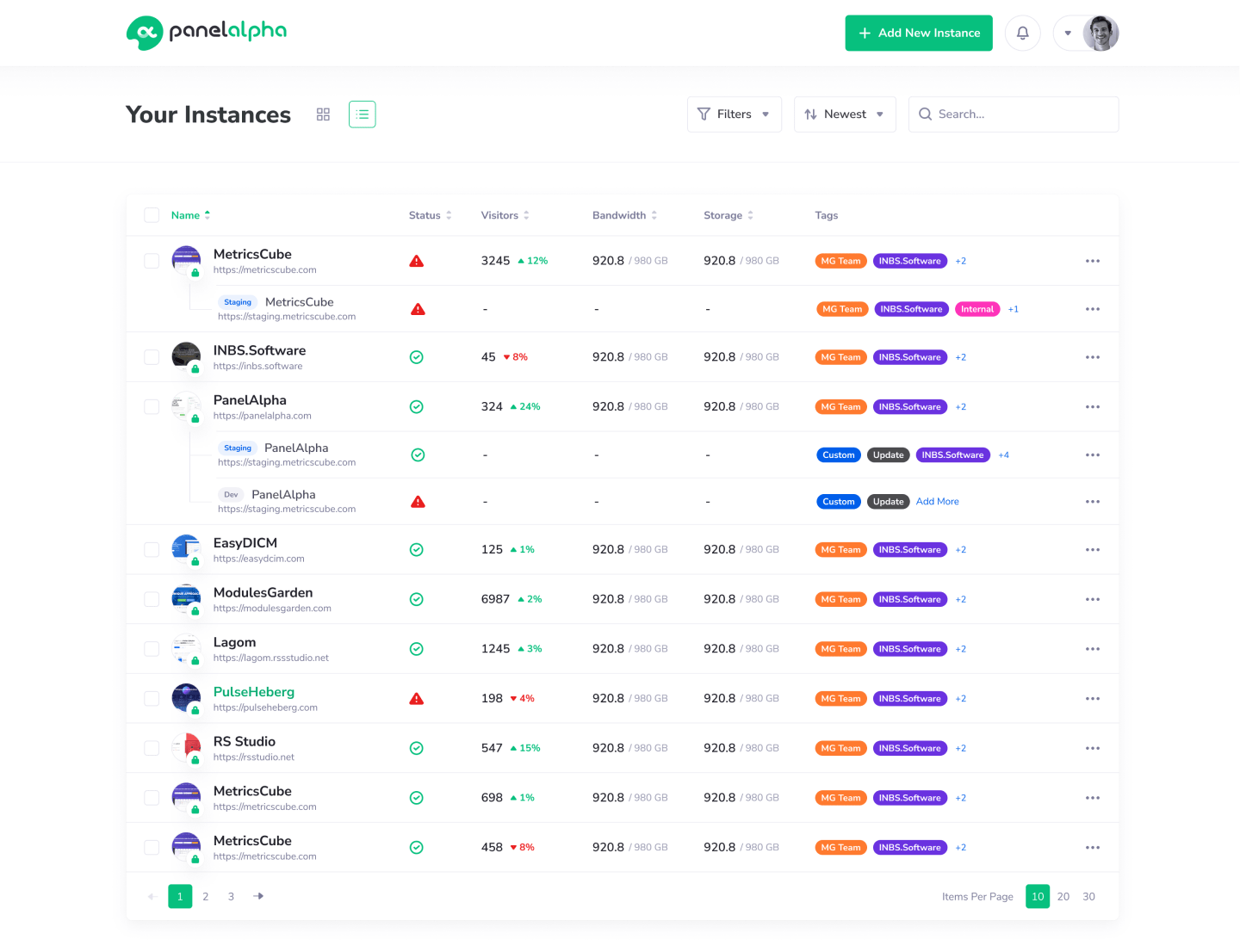Check the ModulesGarden row checkbox
This screenshot has width=1240, height=952.
(x=152, y=599)
